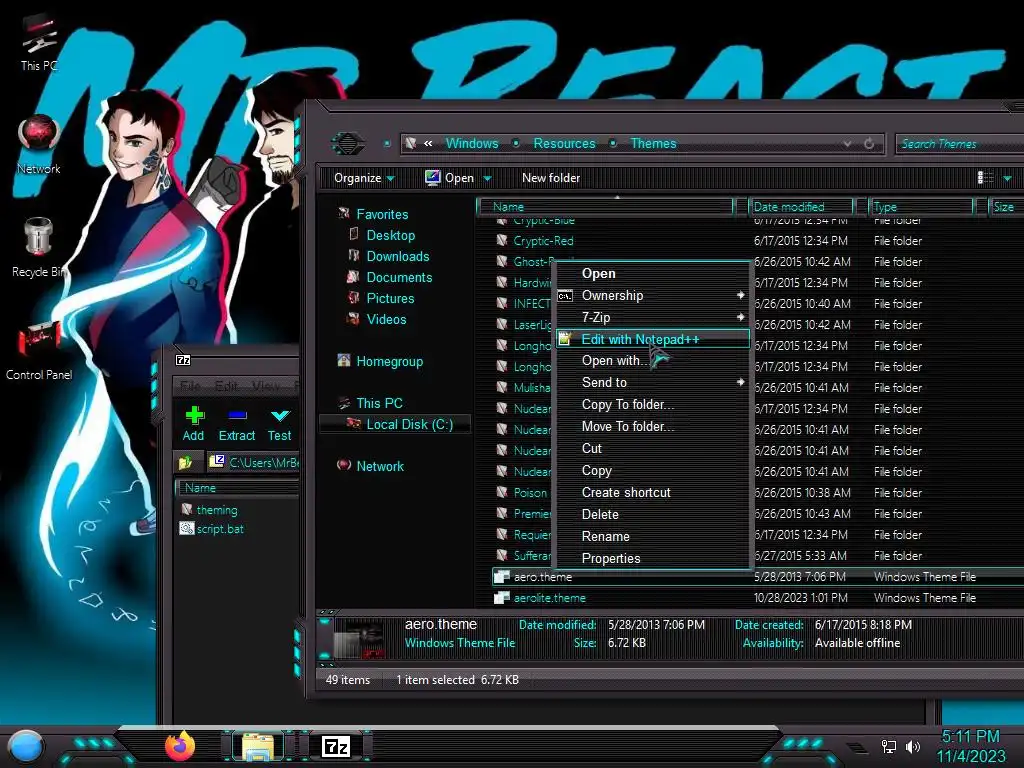Sort by the Type column header
Viewport: 1024px width, 768px height.
[x=922, y=206]
